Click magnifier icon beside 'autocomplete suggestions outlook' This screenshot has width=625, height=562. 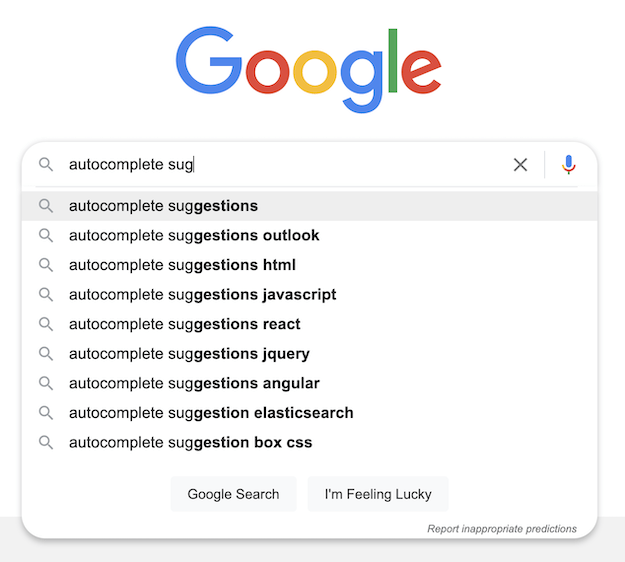(x=46, y=236)
